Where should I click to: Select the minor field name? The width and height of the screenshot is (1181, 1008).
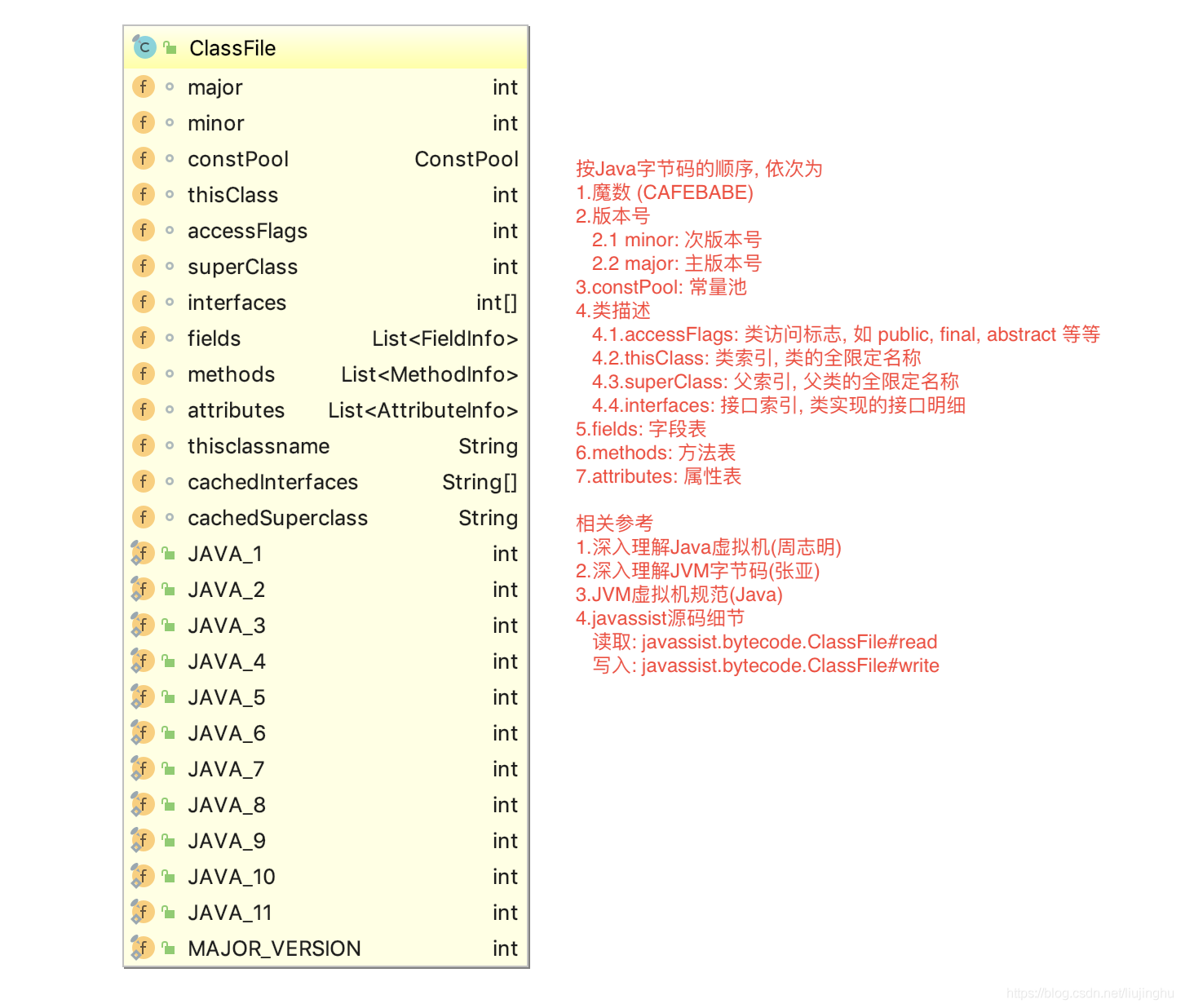pyautogui.click(x=216, y=123)
